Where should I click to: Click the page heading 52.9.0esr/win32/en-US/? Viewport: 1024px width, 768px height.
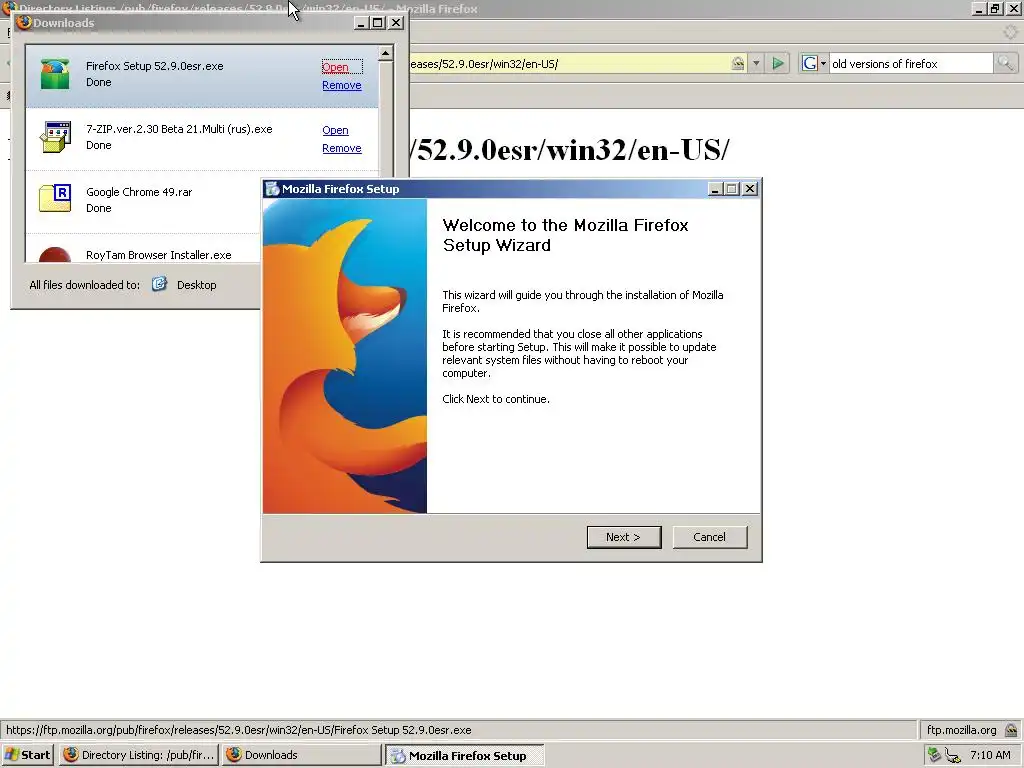pos(570,150)
